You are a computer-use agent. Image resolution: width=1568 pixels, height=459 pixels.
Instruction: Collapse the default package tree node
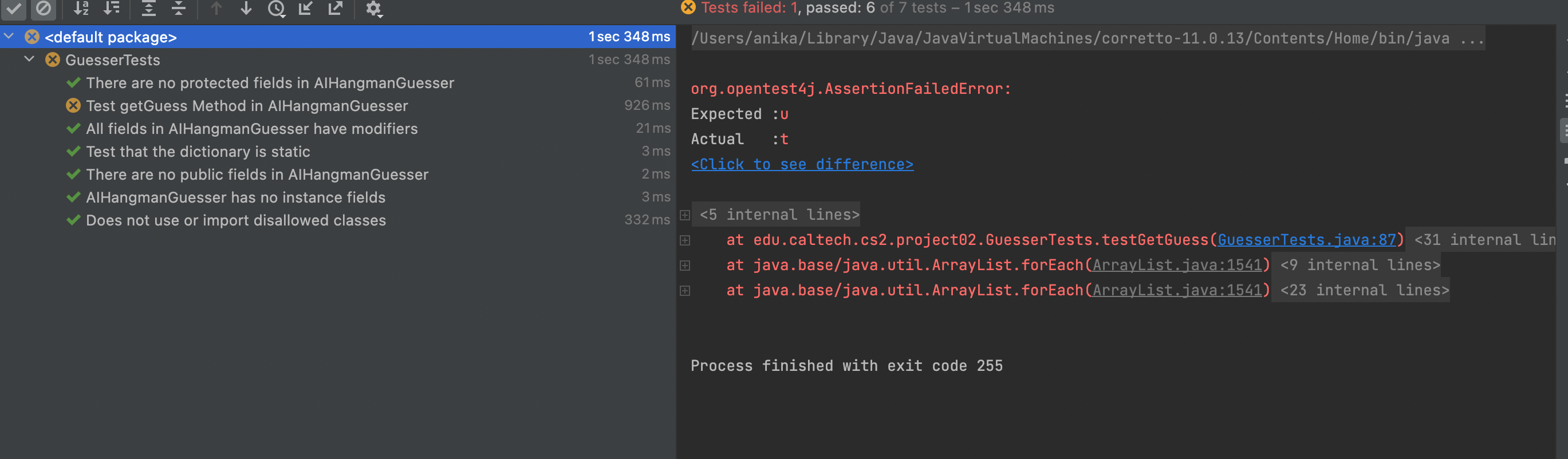pyautogui.click(x=9, y=37)
